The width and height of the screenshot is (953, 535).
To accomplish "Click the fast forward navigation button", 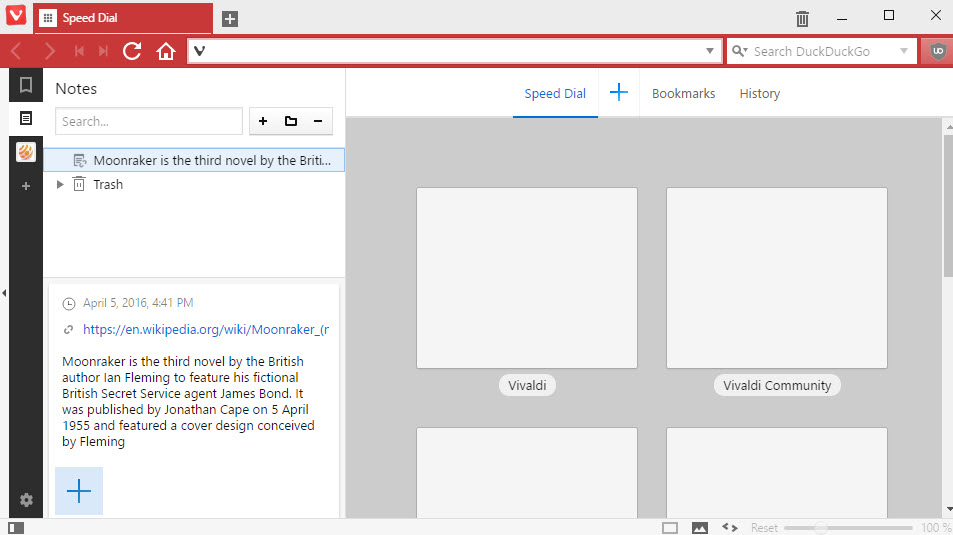I will click(x=103, y=51).
